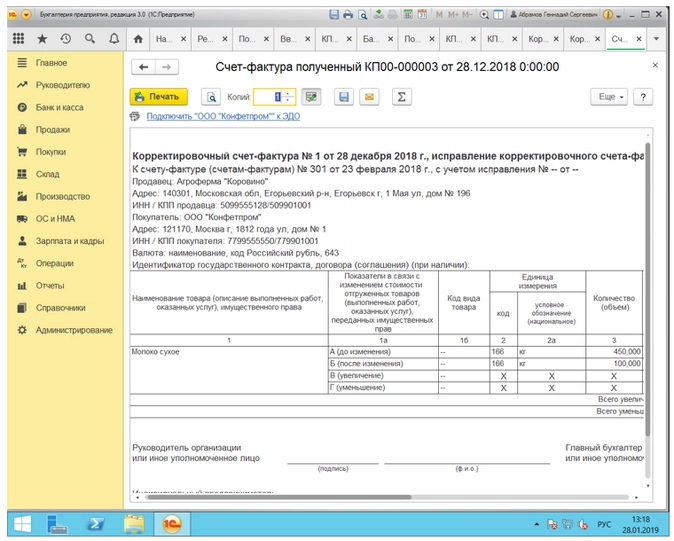Image resolution: width=674 pixels, height=541 pixels.
Task: Open the Руководителю section
Action: [x=64, y=85]
